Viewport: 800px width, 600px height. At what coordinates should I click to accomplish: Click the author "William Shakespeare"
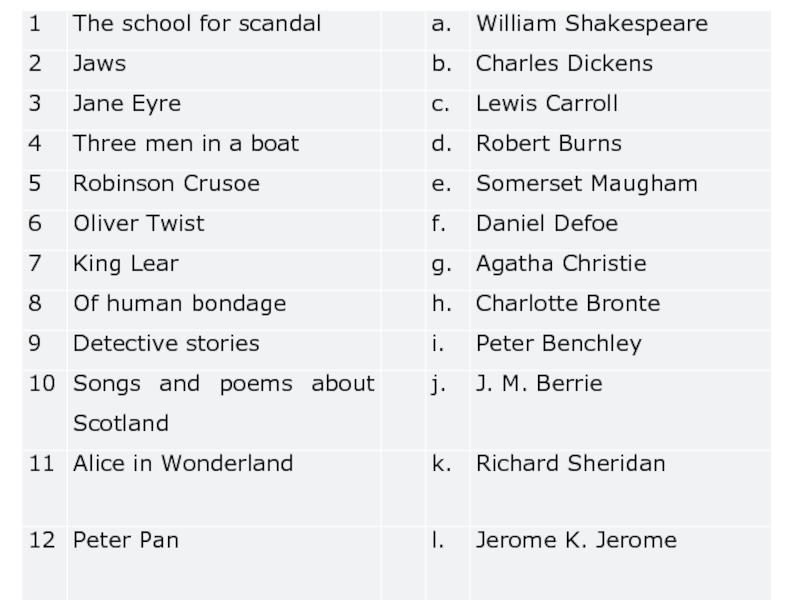coord(592,23)
